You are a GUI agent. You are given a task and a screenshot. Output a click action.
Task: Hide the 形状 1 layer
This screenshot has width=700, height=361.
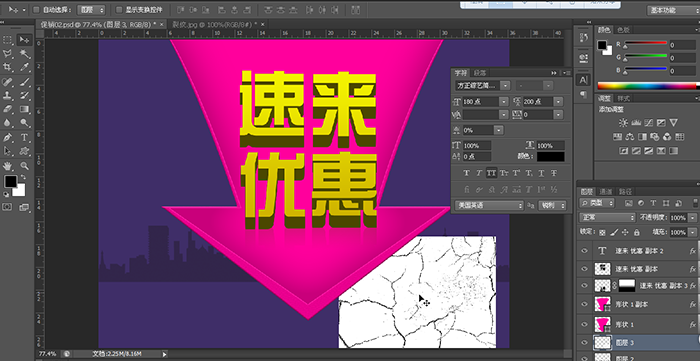[584, 324]
